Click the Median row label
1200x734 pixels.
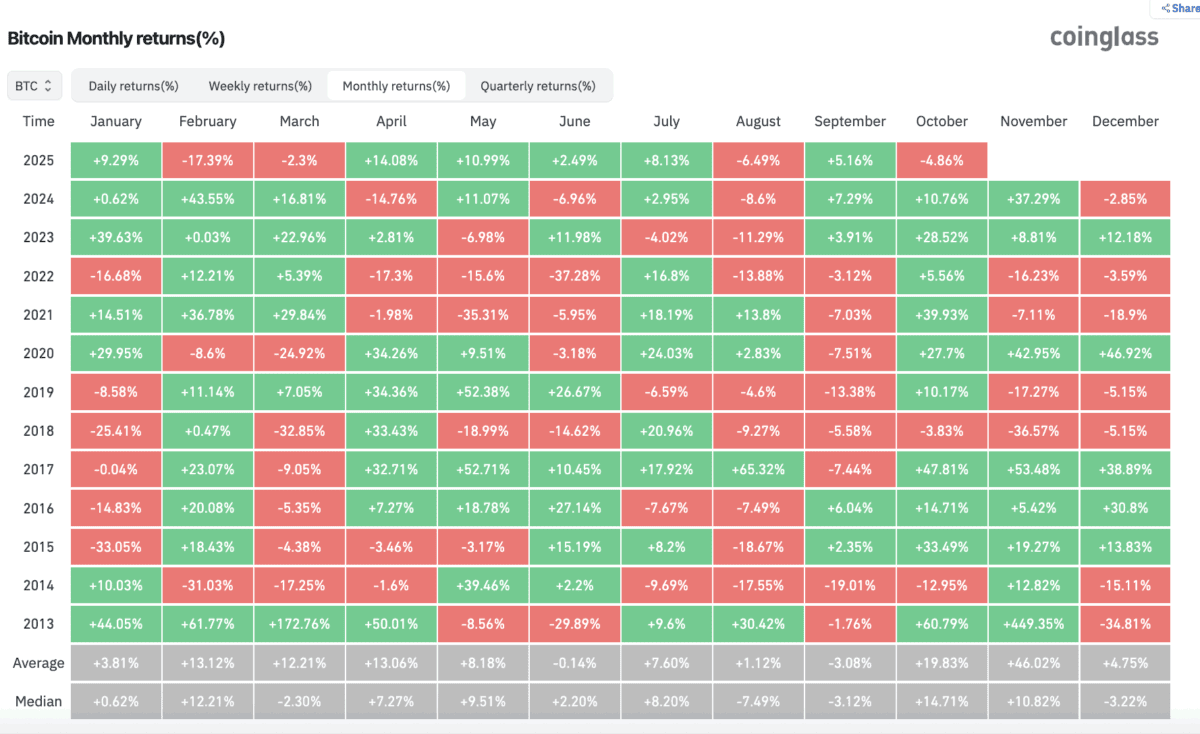(39, 701)
